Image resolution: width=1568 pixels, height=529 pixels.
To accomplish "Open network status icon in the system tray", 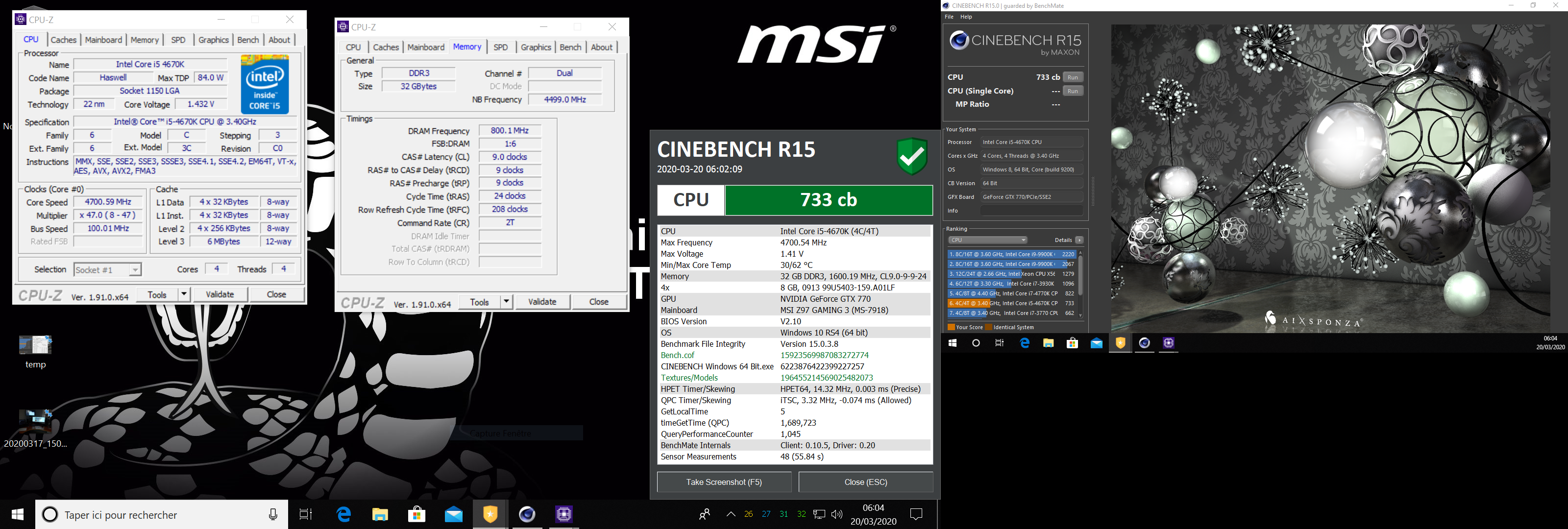I will tap(819, 514).
